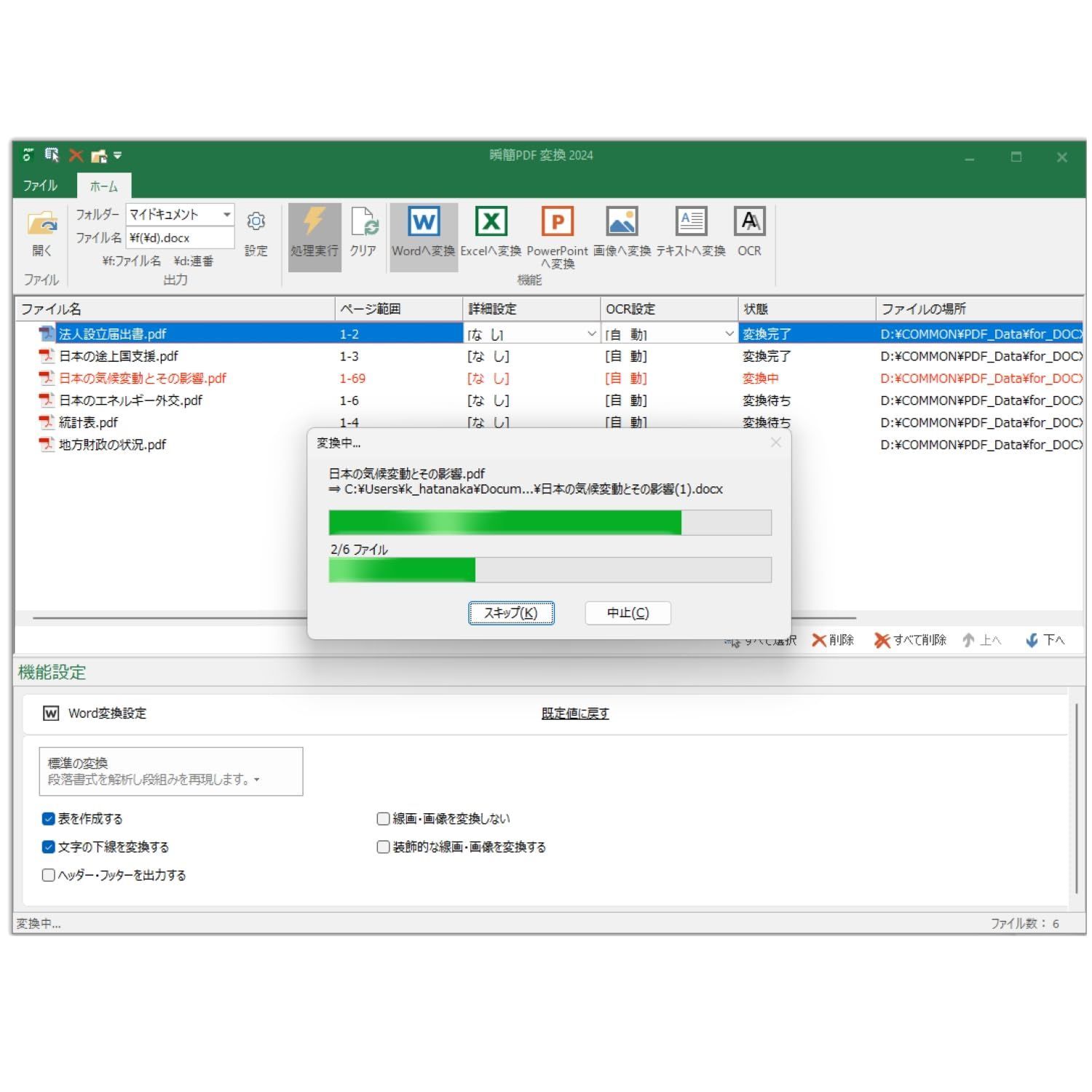Screen dimensions: 1092x1092
Task: Click the 機能設定 panel vertical scrollbar
Action: (x=1076, y=799)
